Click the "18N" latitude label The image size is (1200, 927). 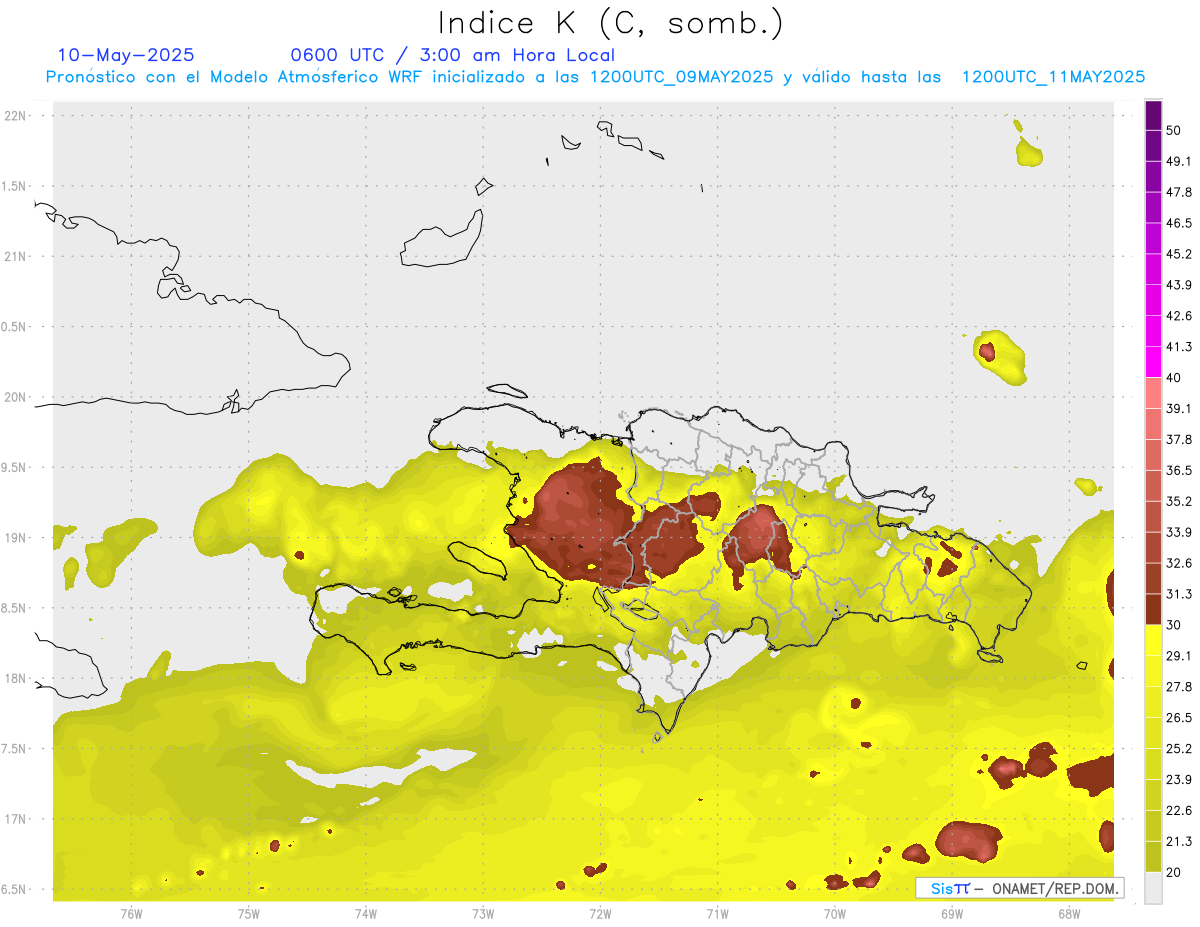click(15, 678)
